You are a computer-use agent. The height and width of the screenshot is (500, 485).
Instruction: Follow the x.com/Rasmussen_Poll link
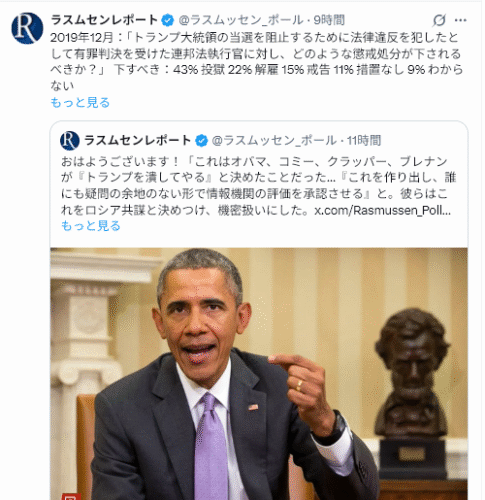coord(383,211)
